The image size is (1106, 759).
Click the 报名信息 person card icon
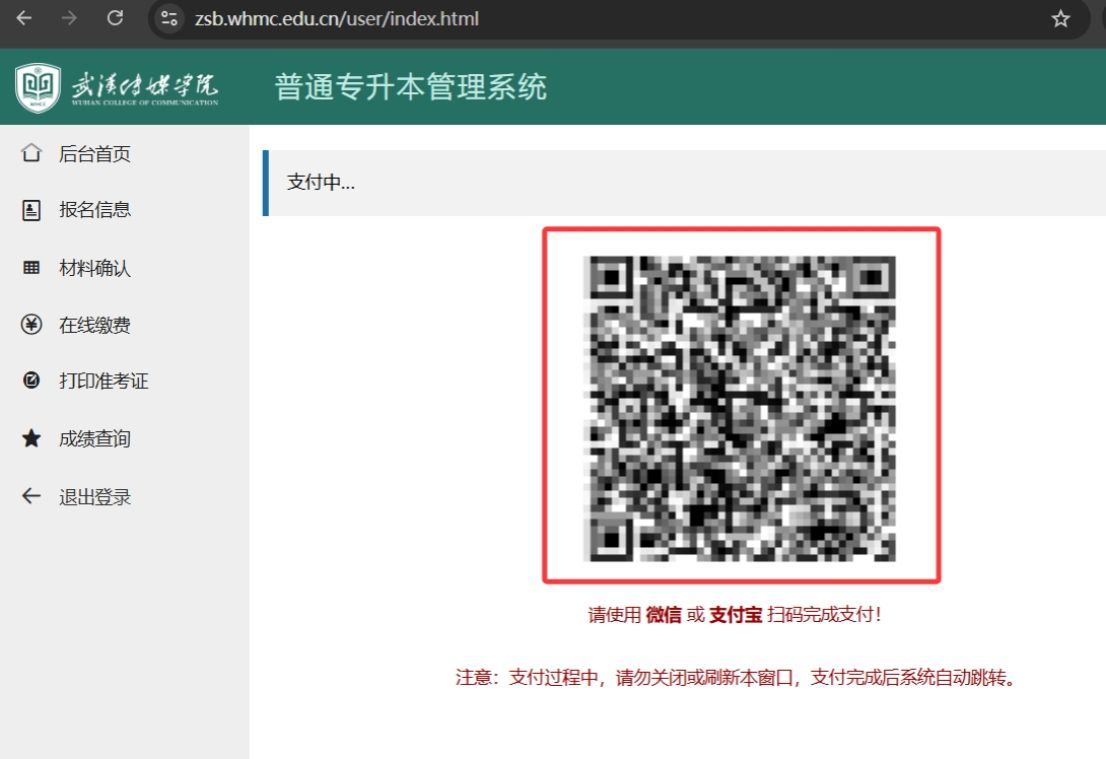pos(32,210)
